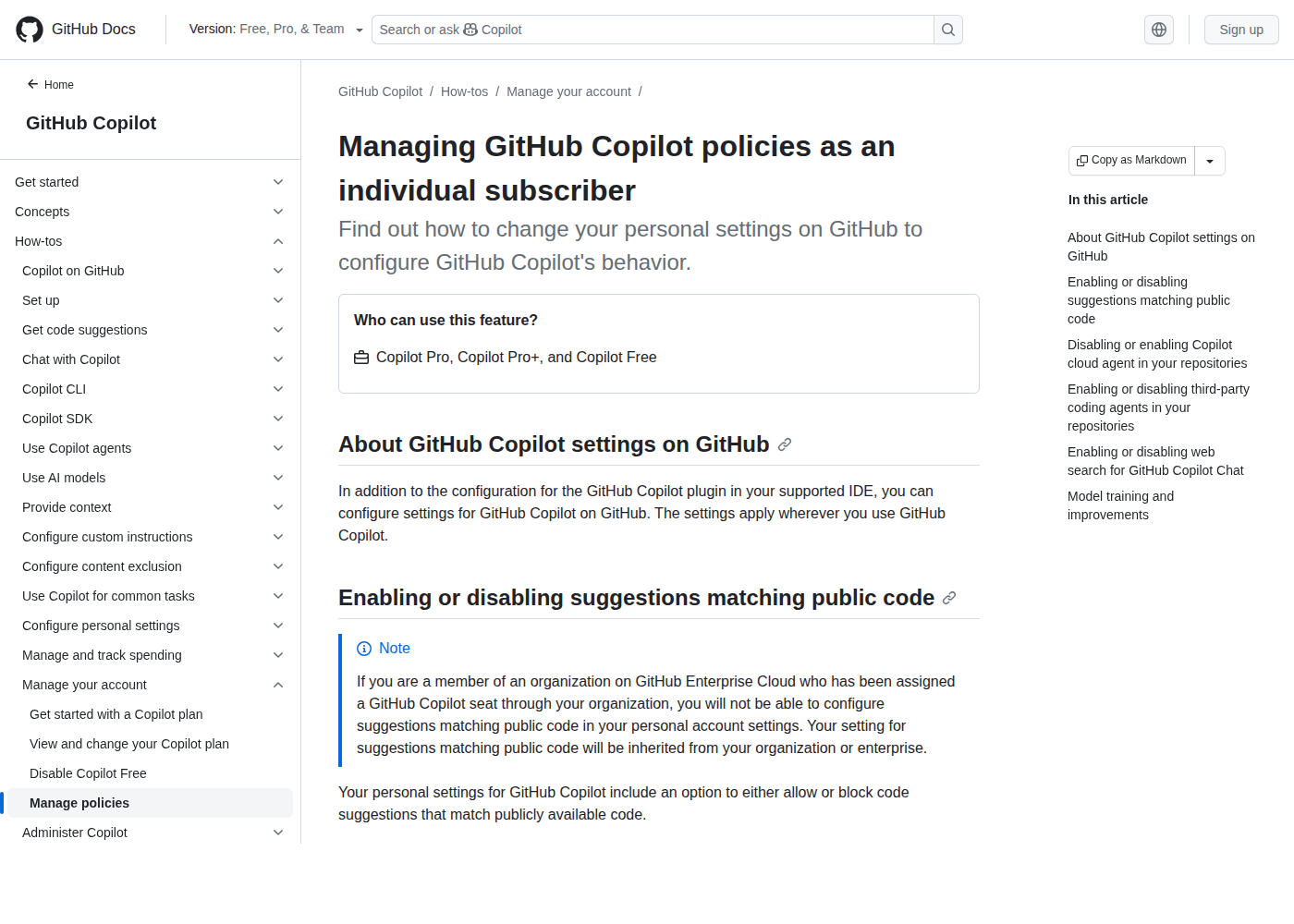
Task: Open the 'GitHub Copilot' breadcrumb link
Action: [x=380, y=91]
